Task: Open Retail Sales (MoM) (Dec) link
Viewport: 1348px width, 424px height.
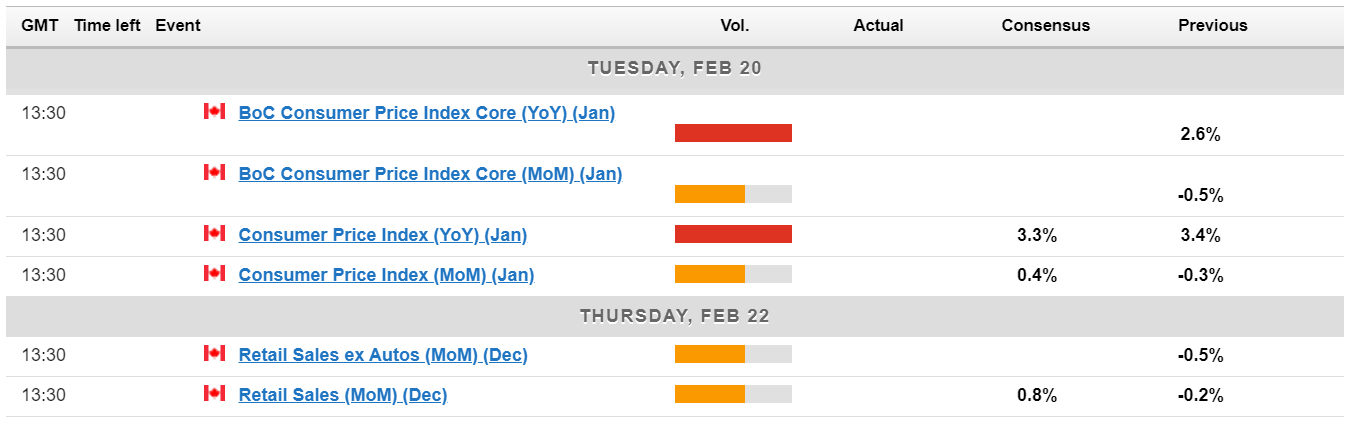Action: (342, 395)
